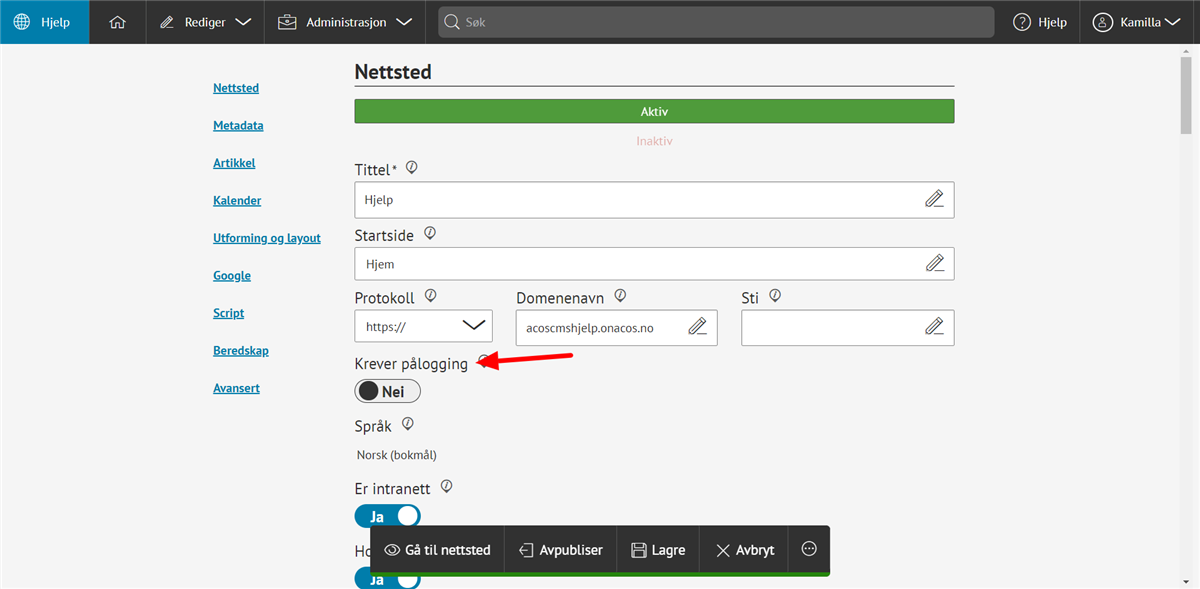Toggle the Krever pålogging switch
Image resolution: width=1200 pixels, height=589 pixels.
click(x=387, y=392)
